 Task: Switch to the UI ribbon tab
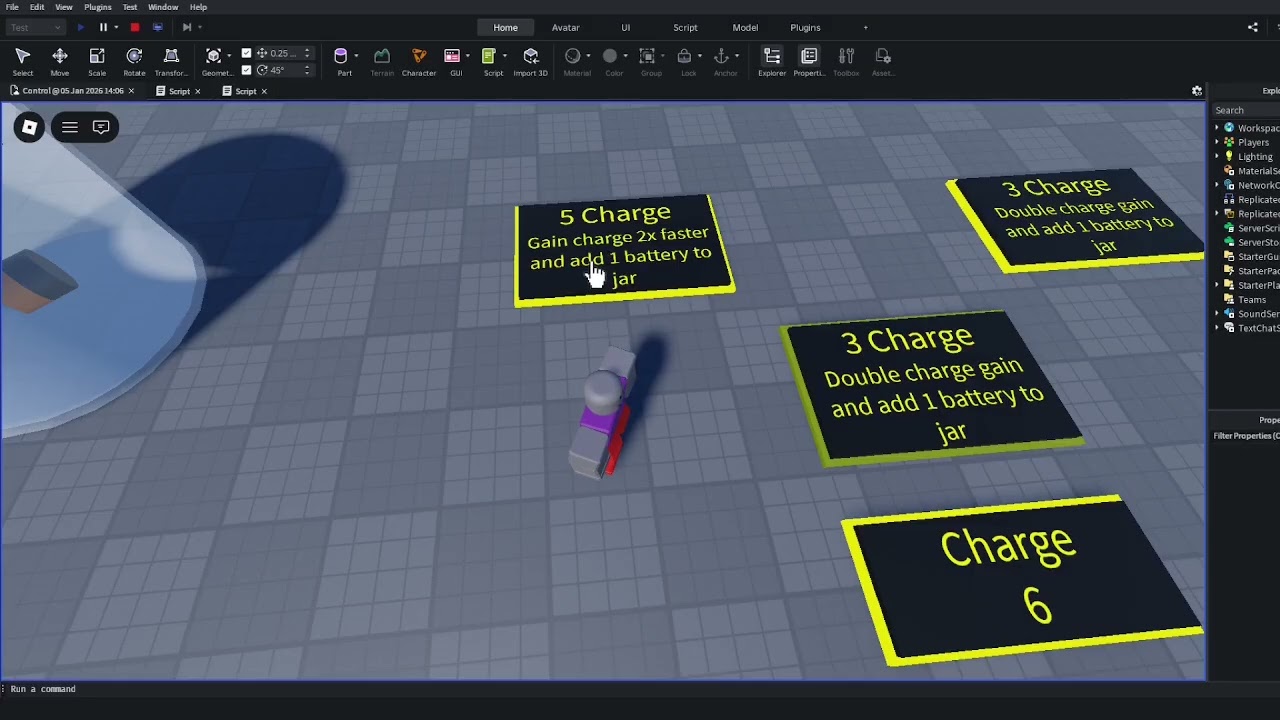tap(626, 27)
